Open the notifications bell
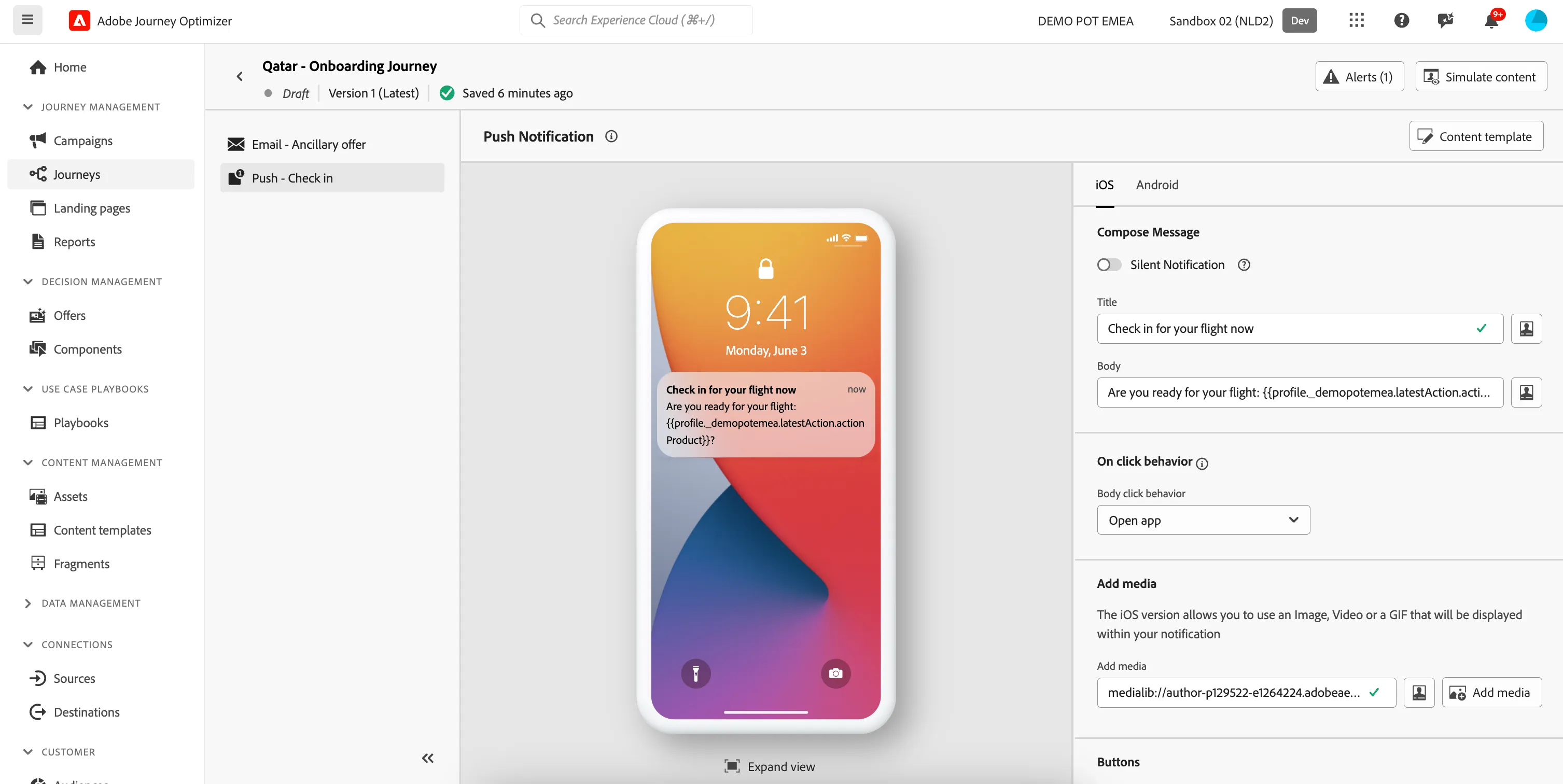Screen dimensions: 1563x784 [1491, 21]
